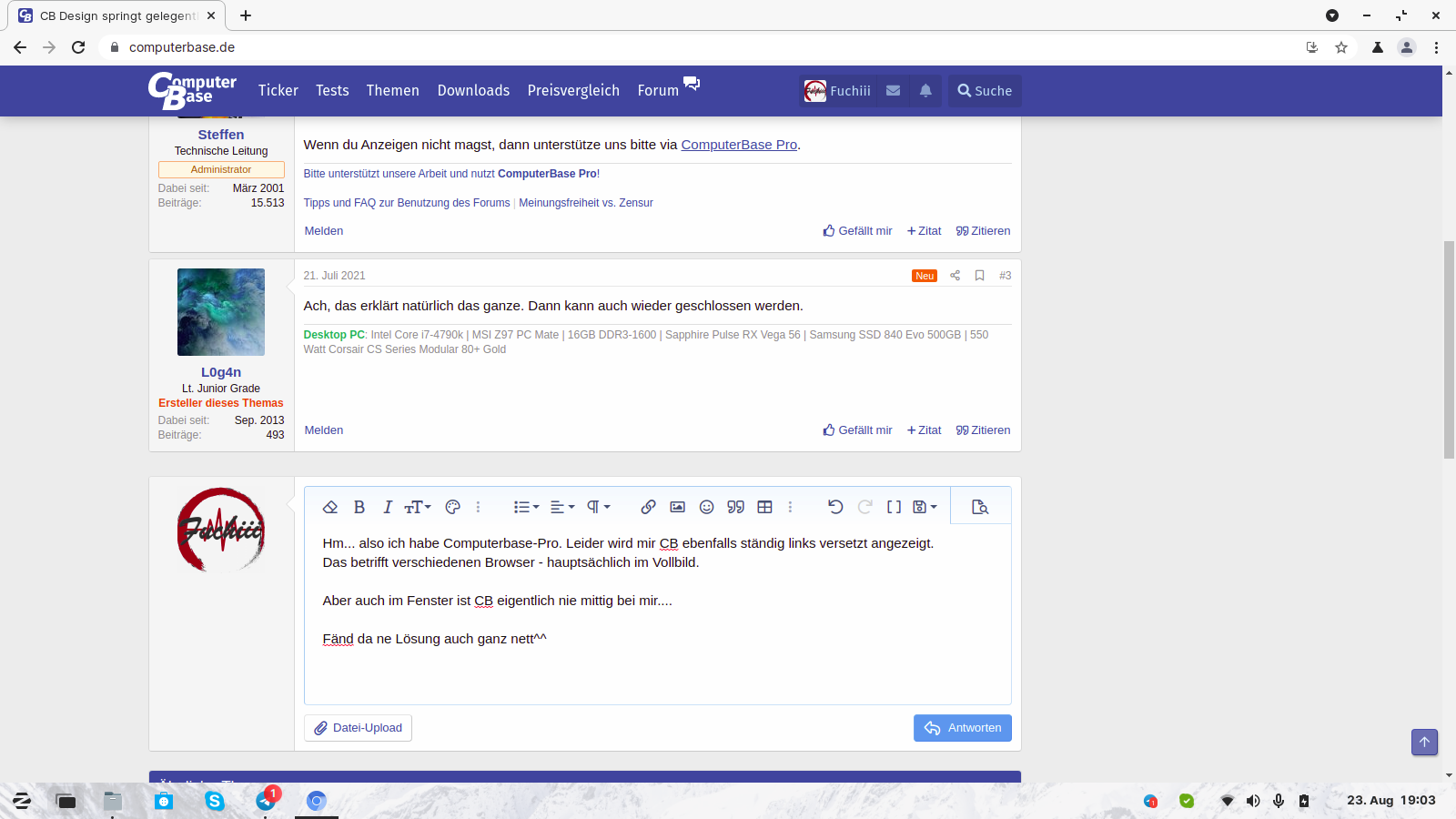Open the text alignment dropdown
The height and width of the screenshot is (819, 1456).
562,507
